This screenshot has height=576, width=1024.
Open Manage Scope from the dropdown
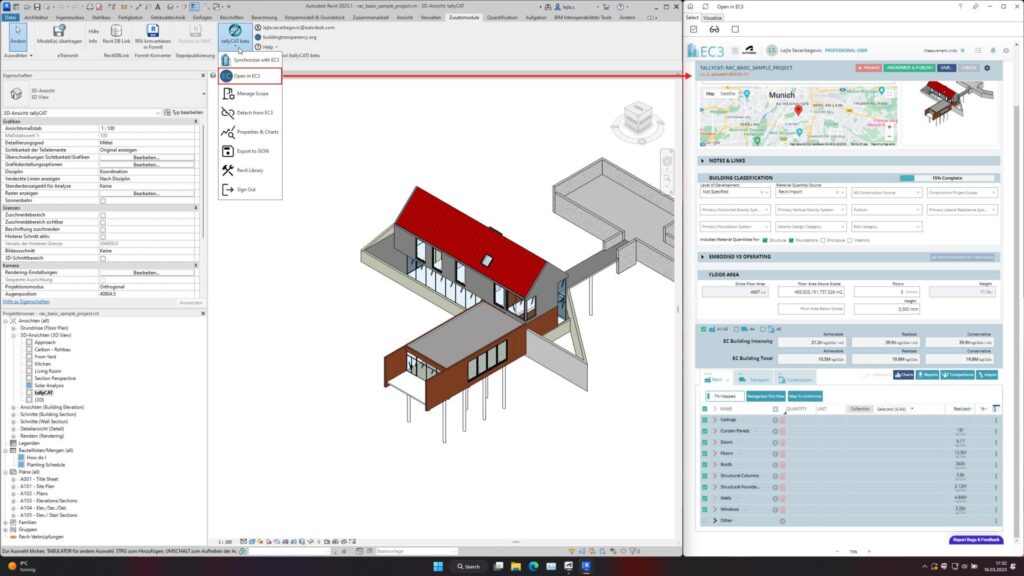[250, 93]
